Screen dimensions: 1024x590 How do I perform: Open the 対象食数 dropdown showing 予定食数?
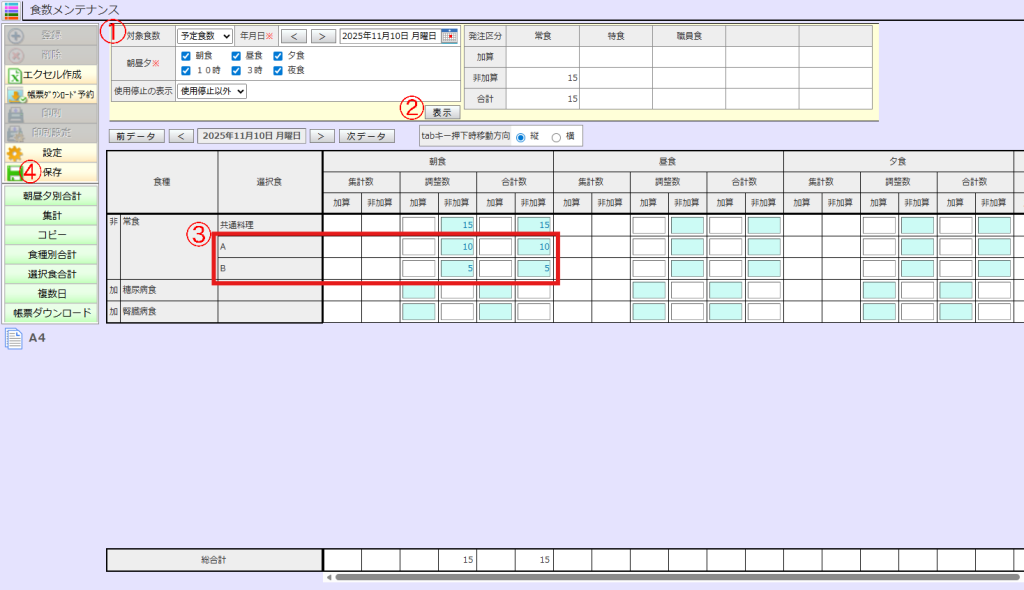point(205,36)
